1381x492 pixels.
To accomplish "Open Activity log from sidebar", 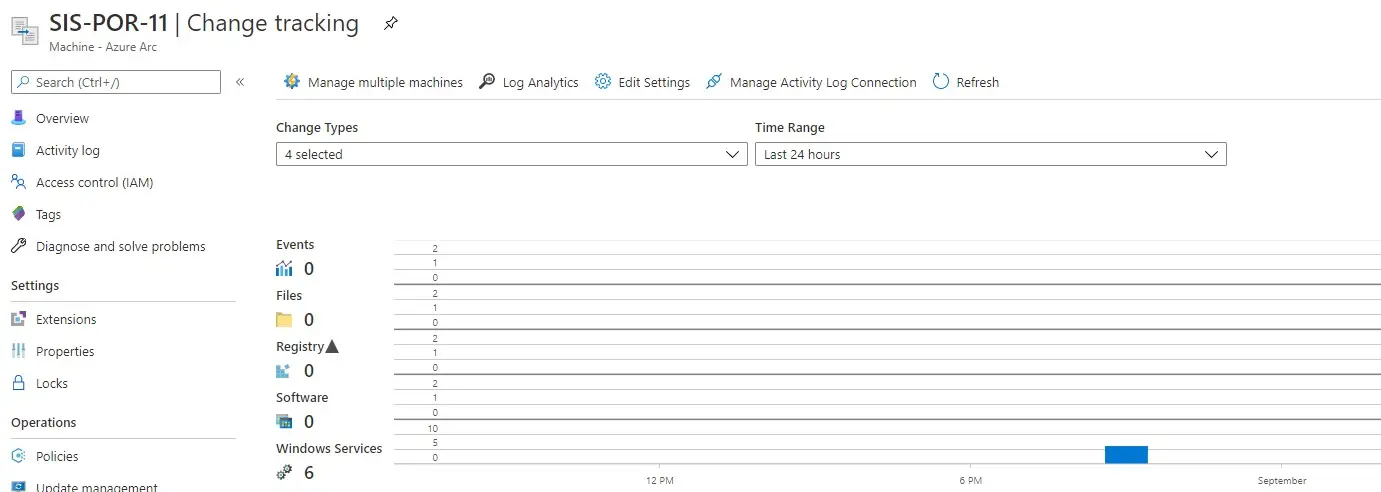I will tap(67, 150).
